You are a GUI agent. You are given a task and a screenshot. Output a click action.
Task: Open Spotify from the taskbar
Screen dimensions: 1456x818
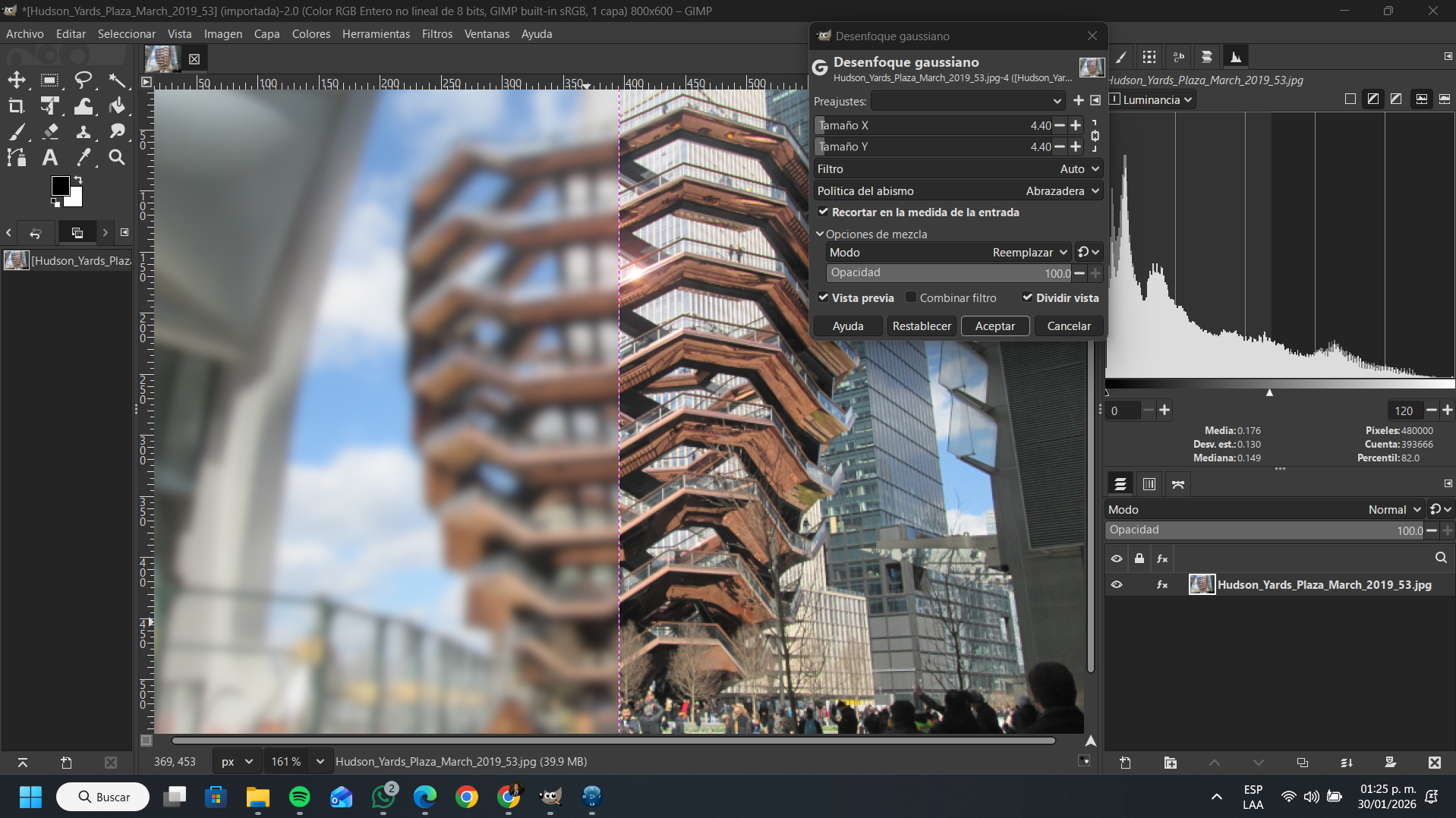pos(300,797)
